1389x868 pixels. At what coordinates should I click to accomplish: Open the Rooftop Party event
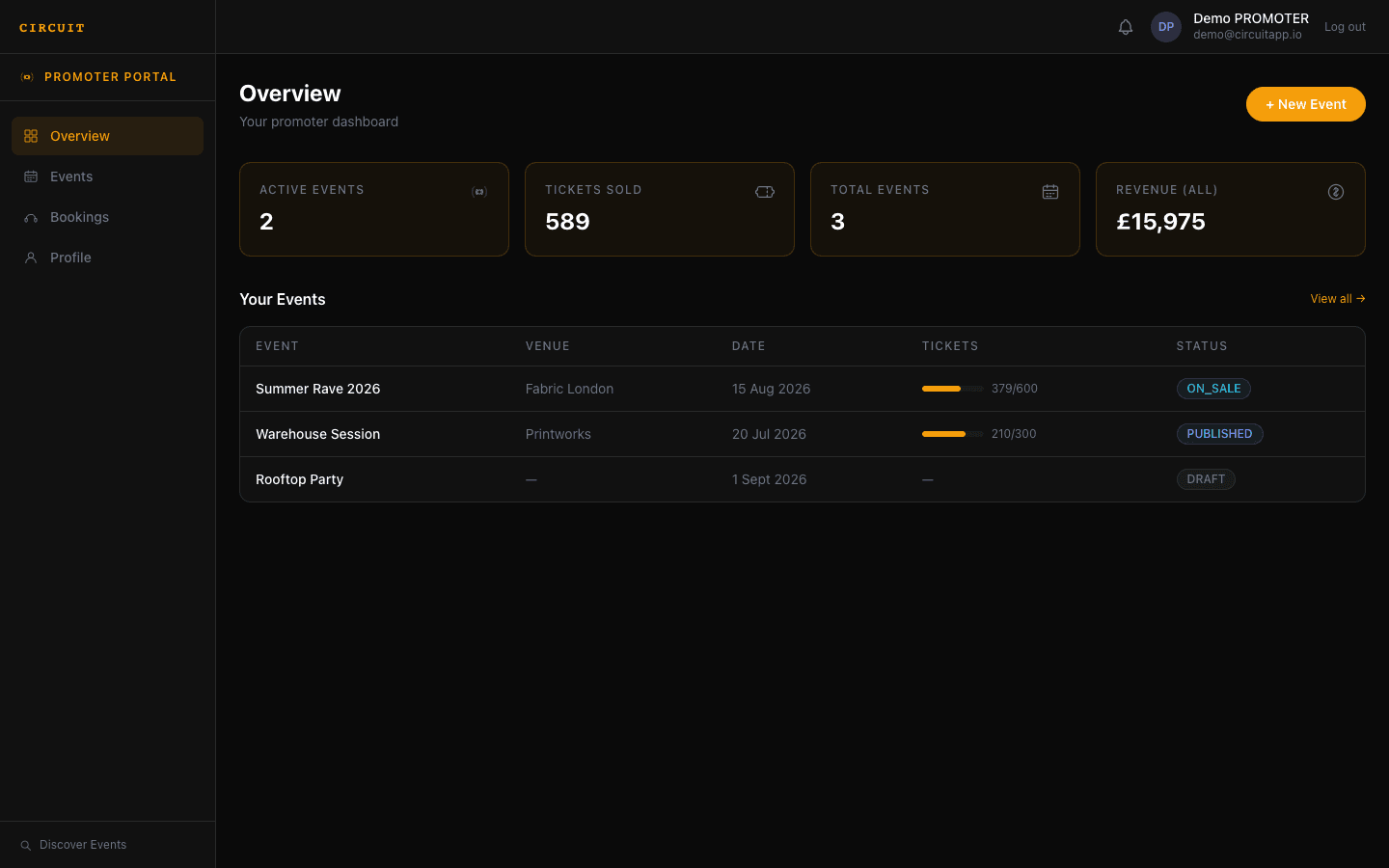pos(299,479)
